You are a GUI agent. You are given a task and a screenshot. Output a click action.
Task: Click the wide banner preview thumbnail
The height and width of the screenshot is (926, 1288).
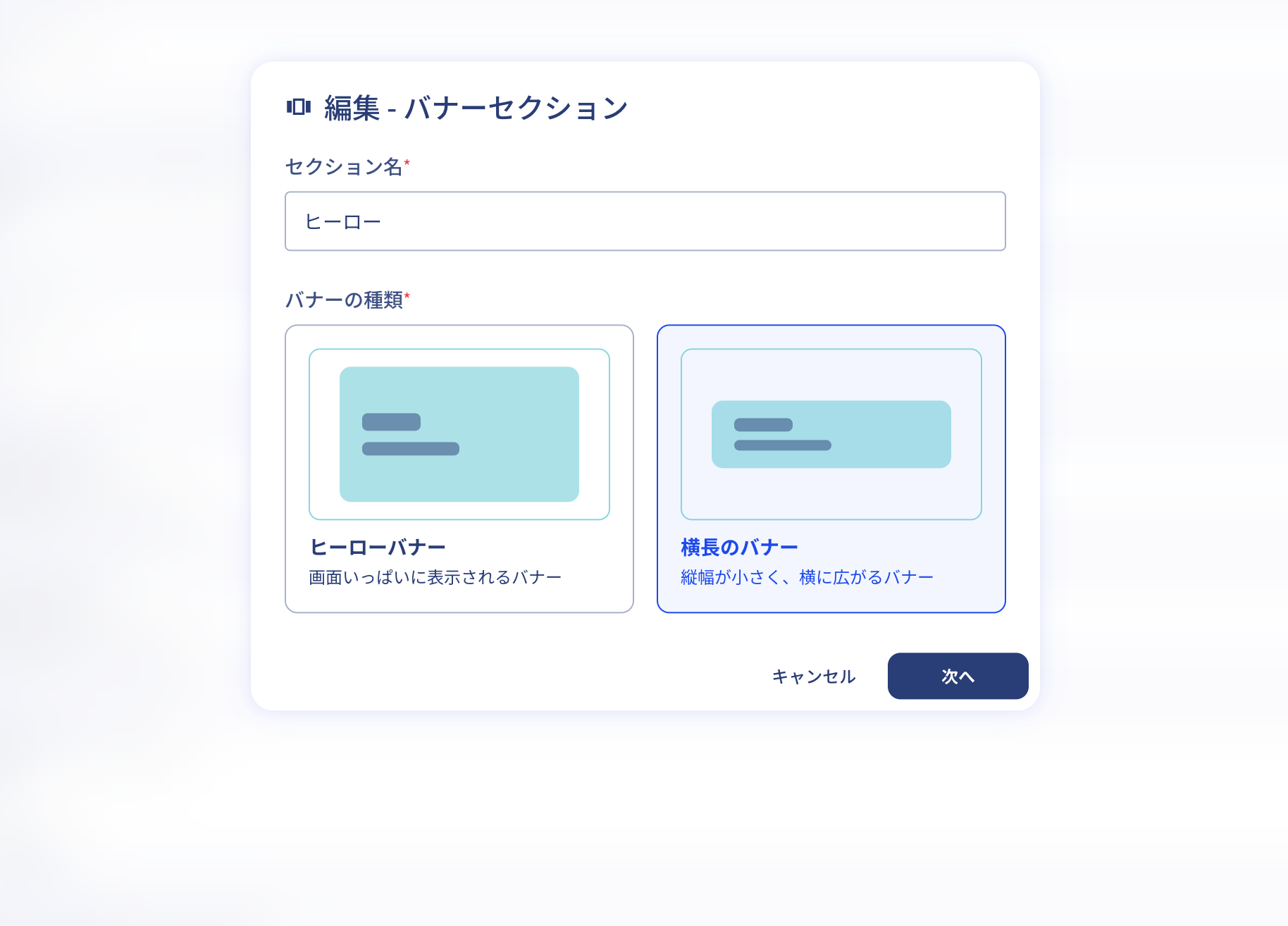pyautogui.click(x=831, y=434)
